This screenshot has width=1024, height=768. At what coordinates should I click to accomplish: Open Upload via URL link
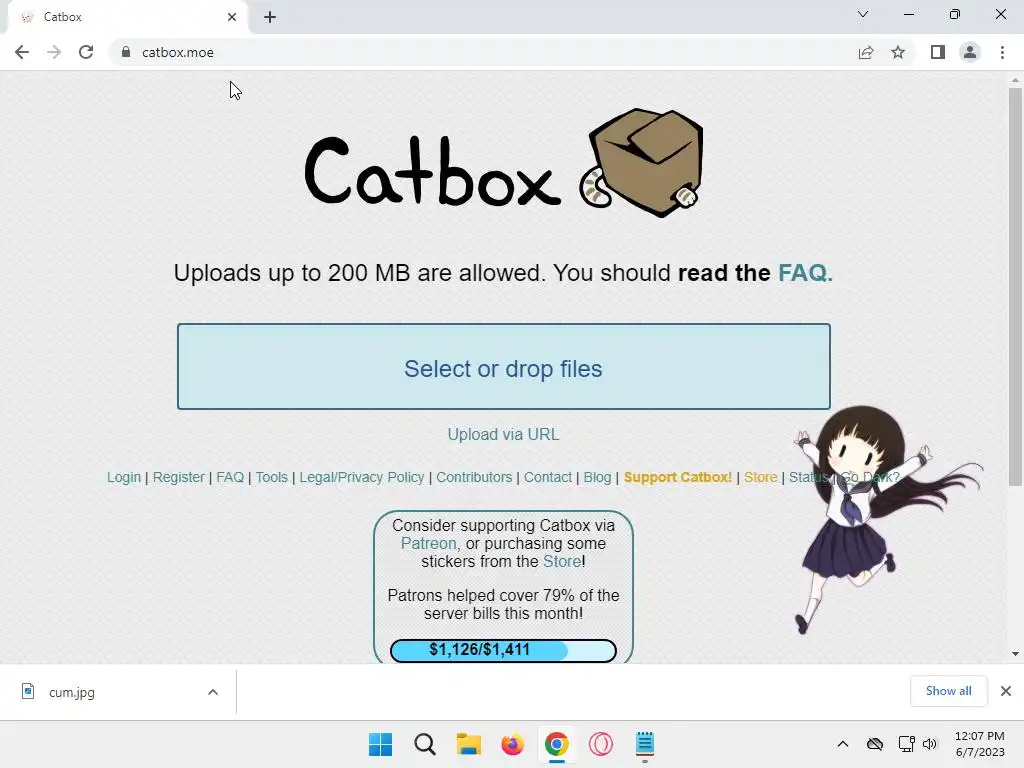504,434
